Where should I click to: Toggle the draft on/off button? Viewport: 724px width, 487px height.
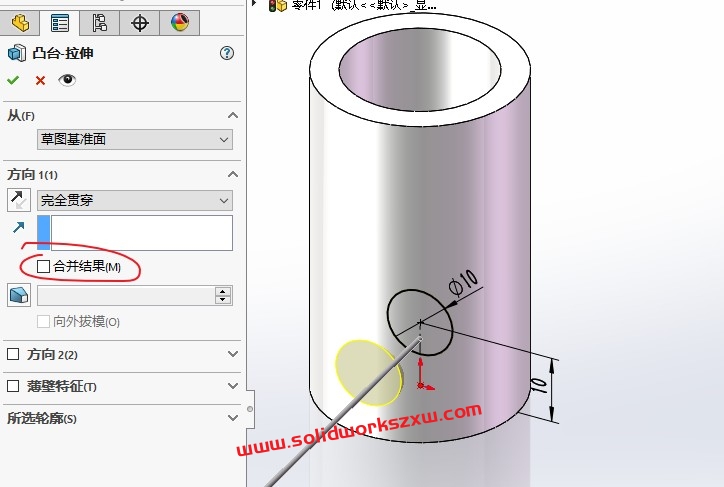[x=19, y=295]
